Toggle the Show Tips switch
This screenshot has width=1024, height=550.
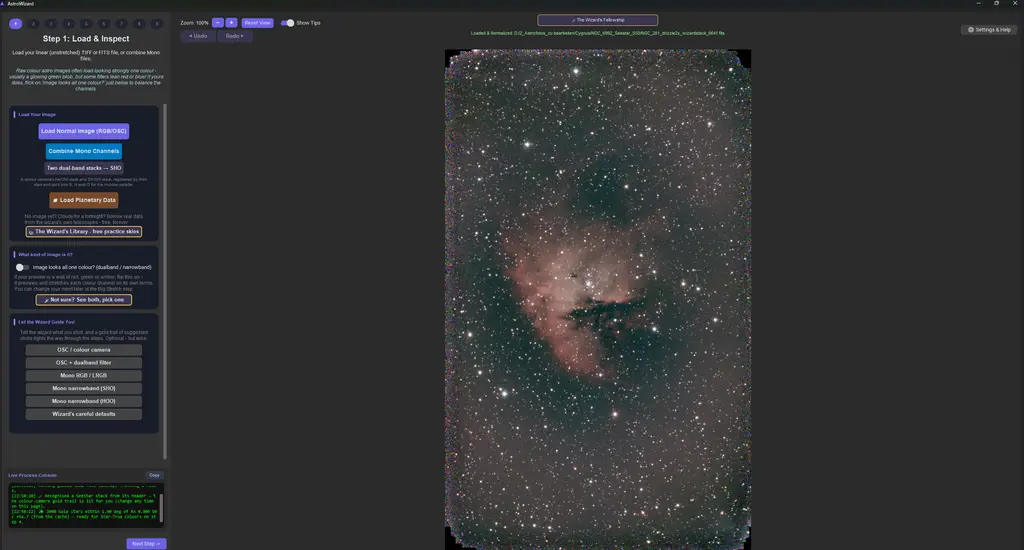pos(287,23)
